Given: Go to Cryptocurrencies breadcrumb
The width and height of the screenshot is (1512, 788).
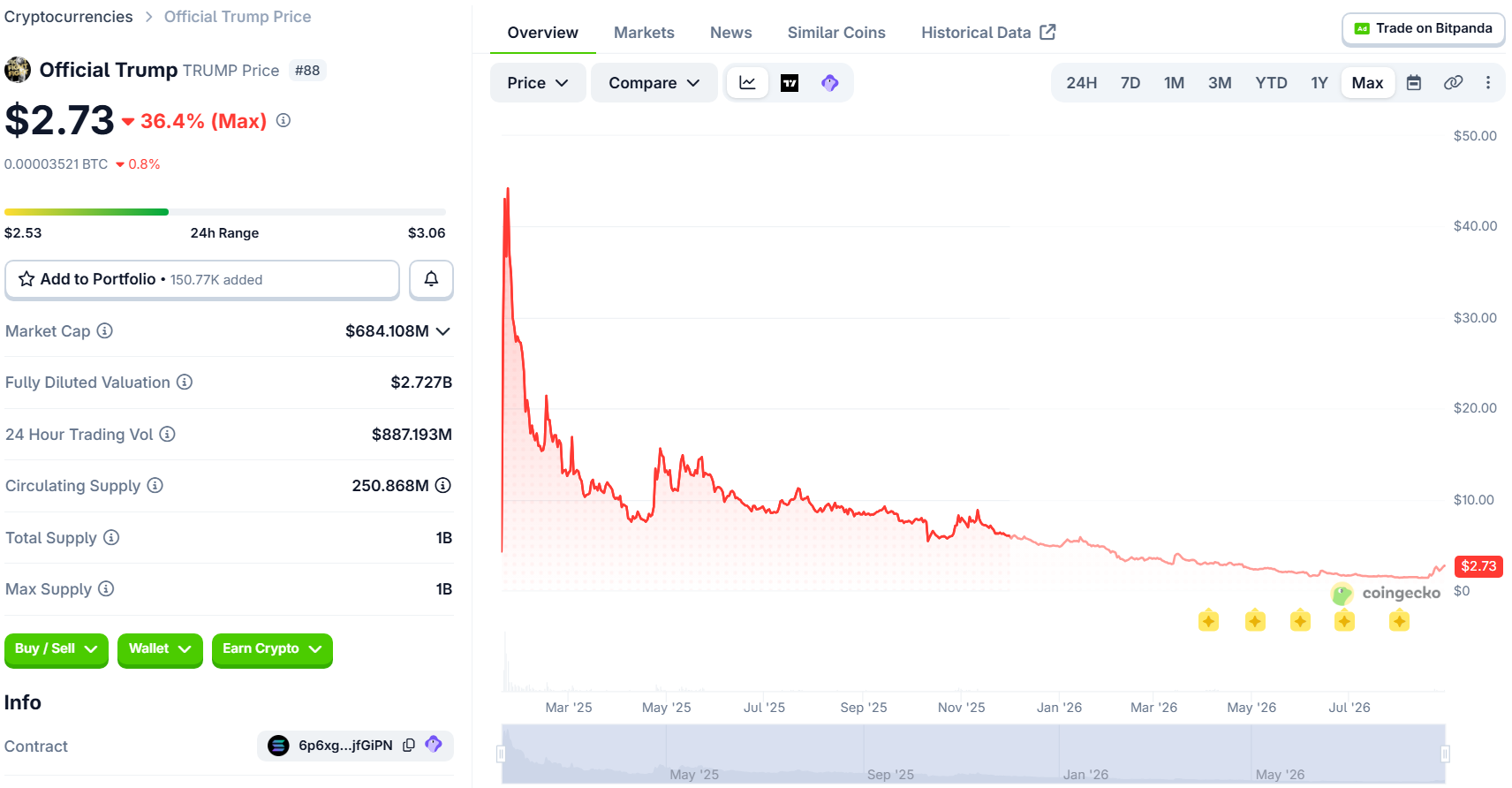Looking at the screenshot, I should (69, 17).
